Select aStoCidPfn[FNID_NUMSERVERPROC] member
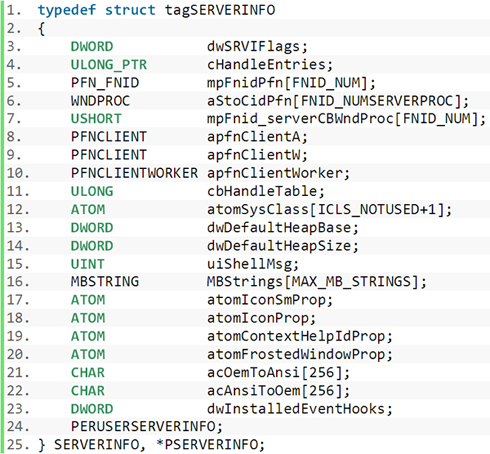The height and width of the screenshot is (454, 490). click(x=333, y=101)
